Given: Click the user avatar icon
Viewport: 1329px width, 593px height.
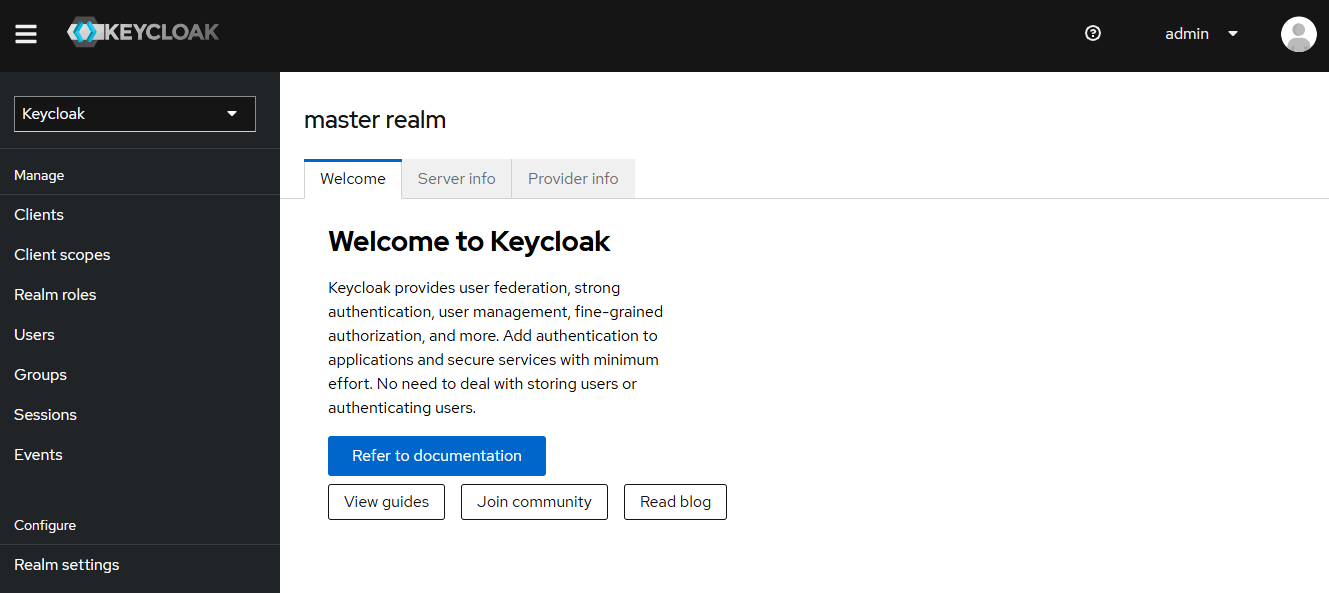Looking at the screenshot, I should [x=1298, y=33].
